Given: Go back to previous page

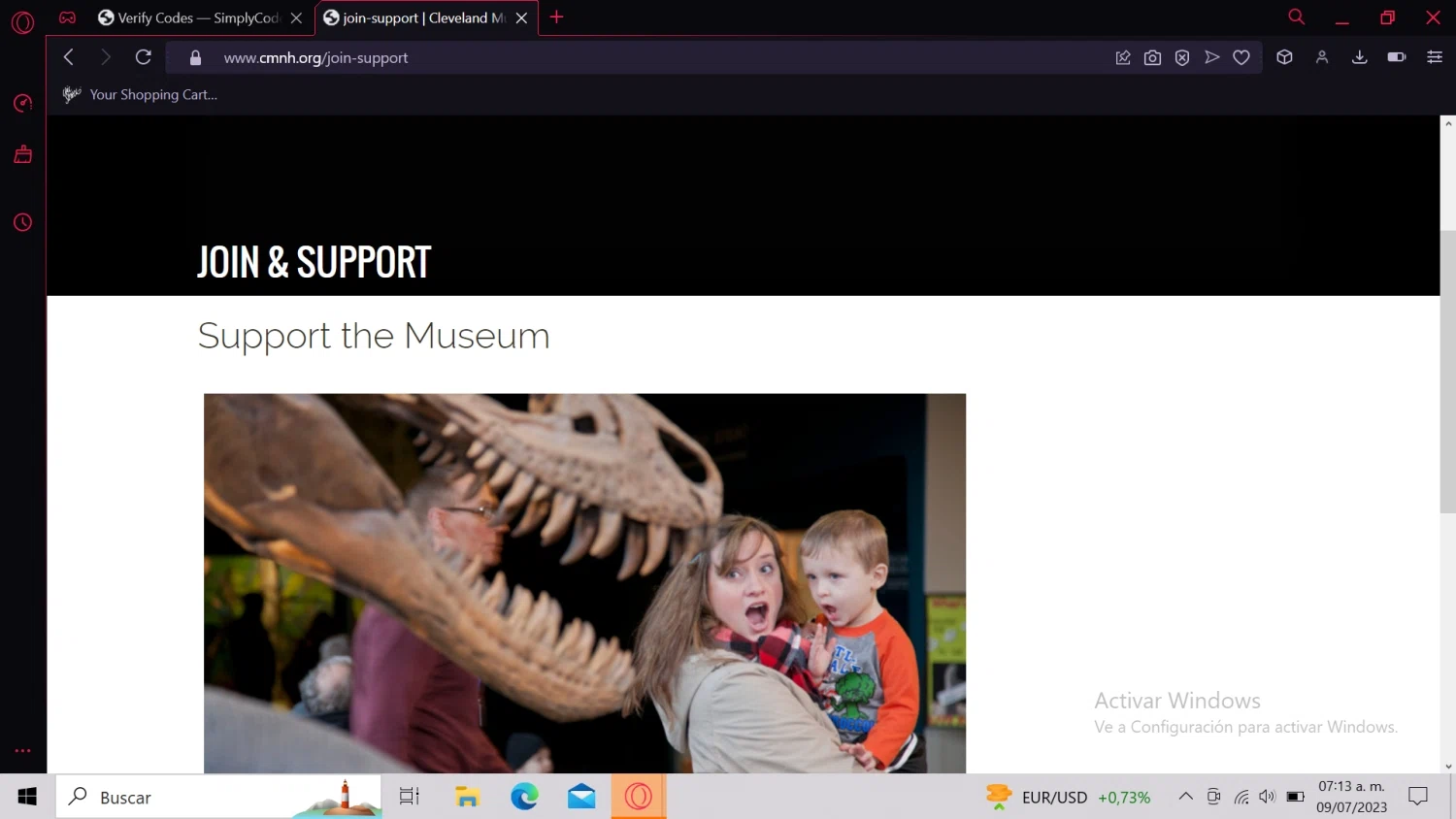Looking at the screenshot, I should click(x=69, y=57).
